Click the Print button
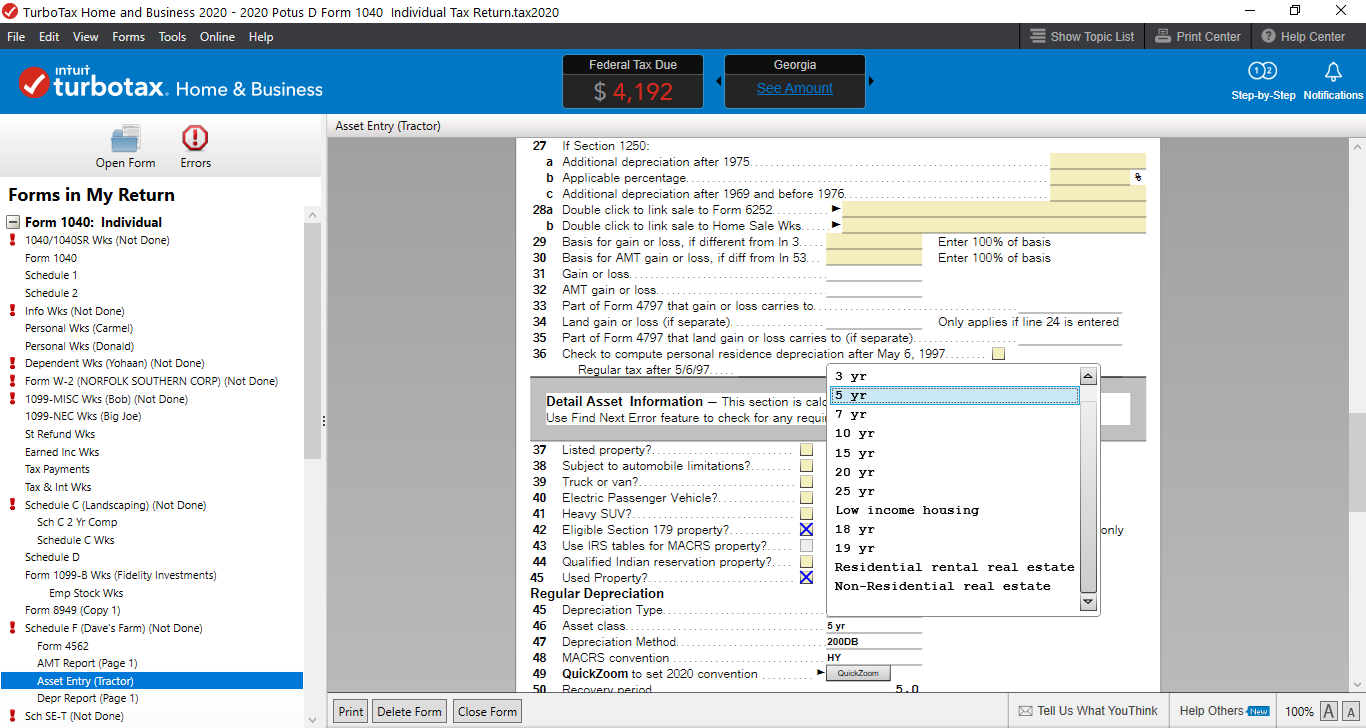Viewport: 1366px width, 728px height. (x=351, y=712)
